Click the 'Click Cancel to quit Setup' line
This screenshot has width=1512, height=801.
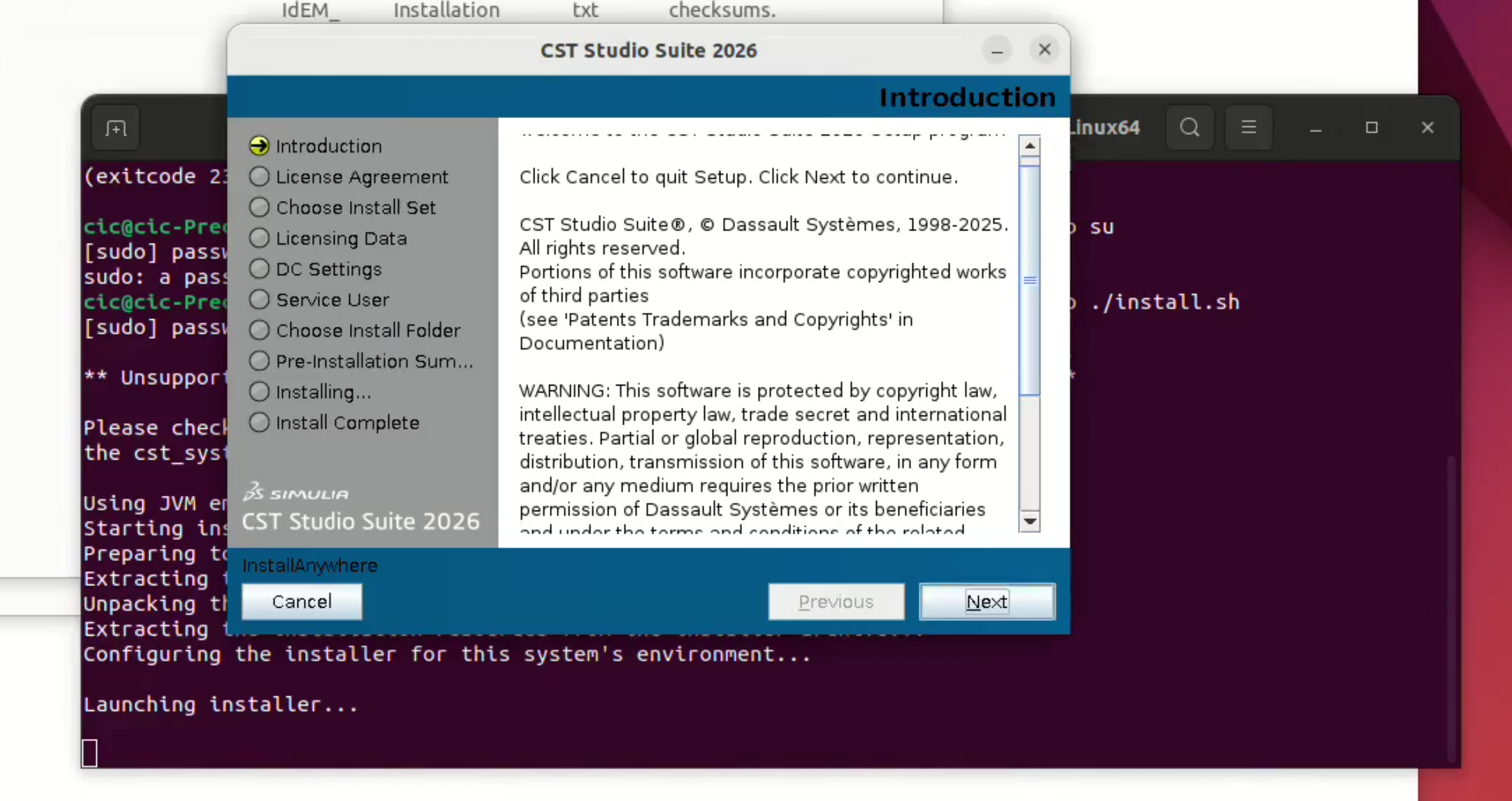[738, 177]
